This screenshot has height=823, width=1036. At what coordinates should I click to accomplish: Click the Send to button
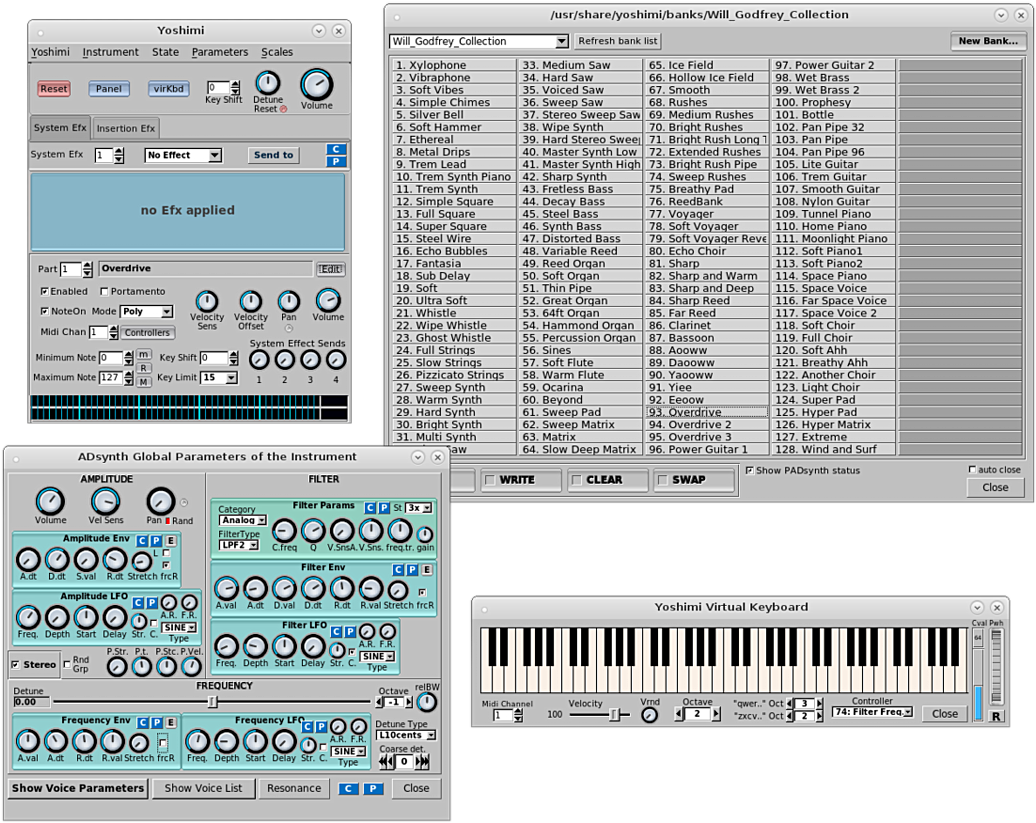point(274,155)
